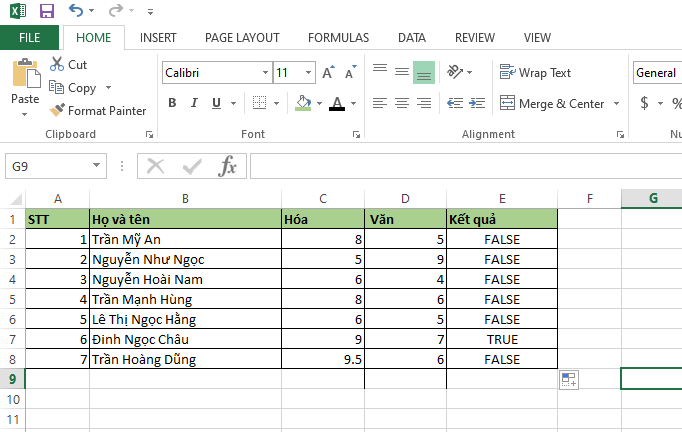
Task: Open the font size 11 dropdown
Action: tap(308, 72)
